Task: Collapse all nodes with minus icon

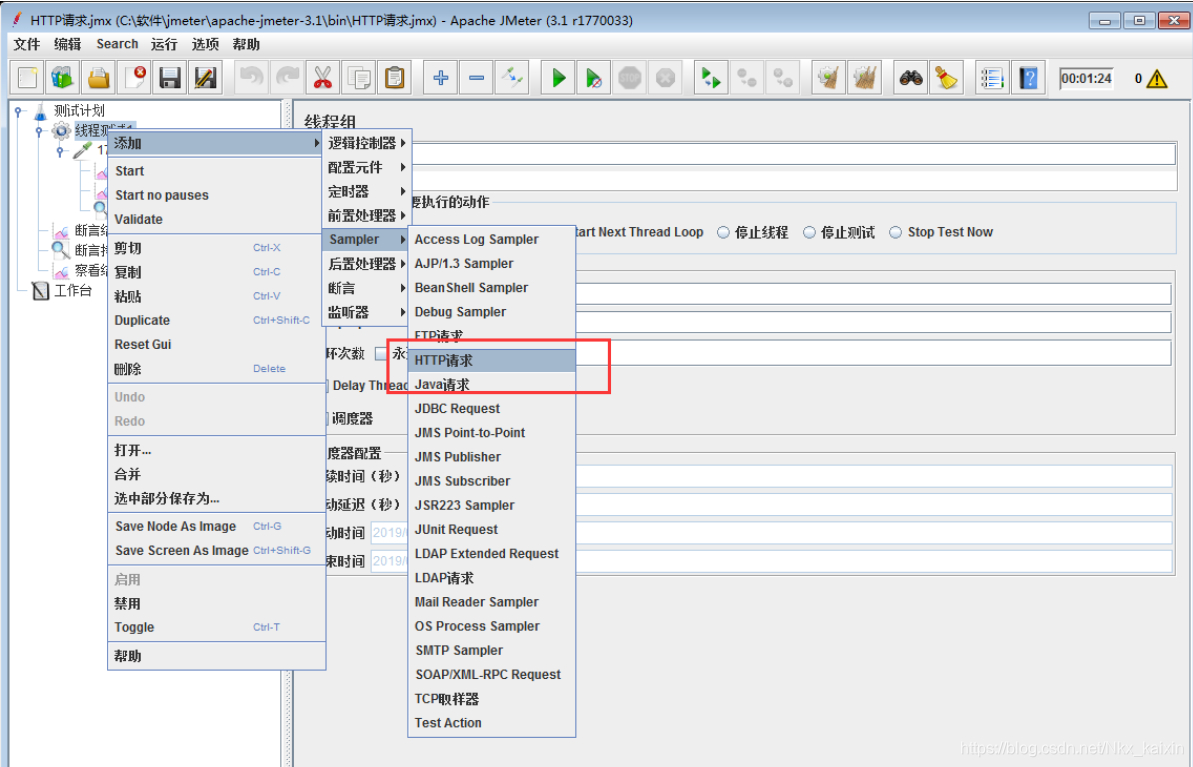Action: (x=476, y=78)
